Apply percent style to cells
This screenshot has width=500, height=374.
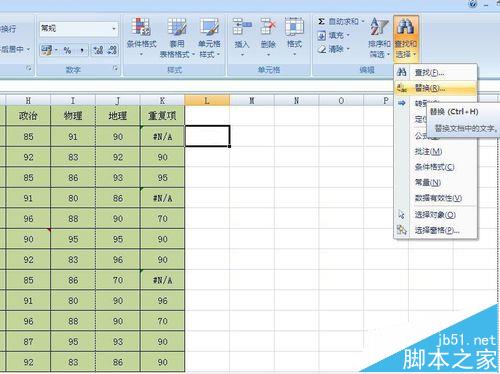coord(67,50)
